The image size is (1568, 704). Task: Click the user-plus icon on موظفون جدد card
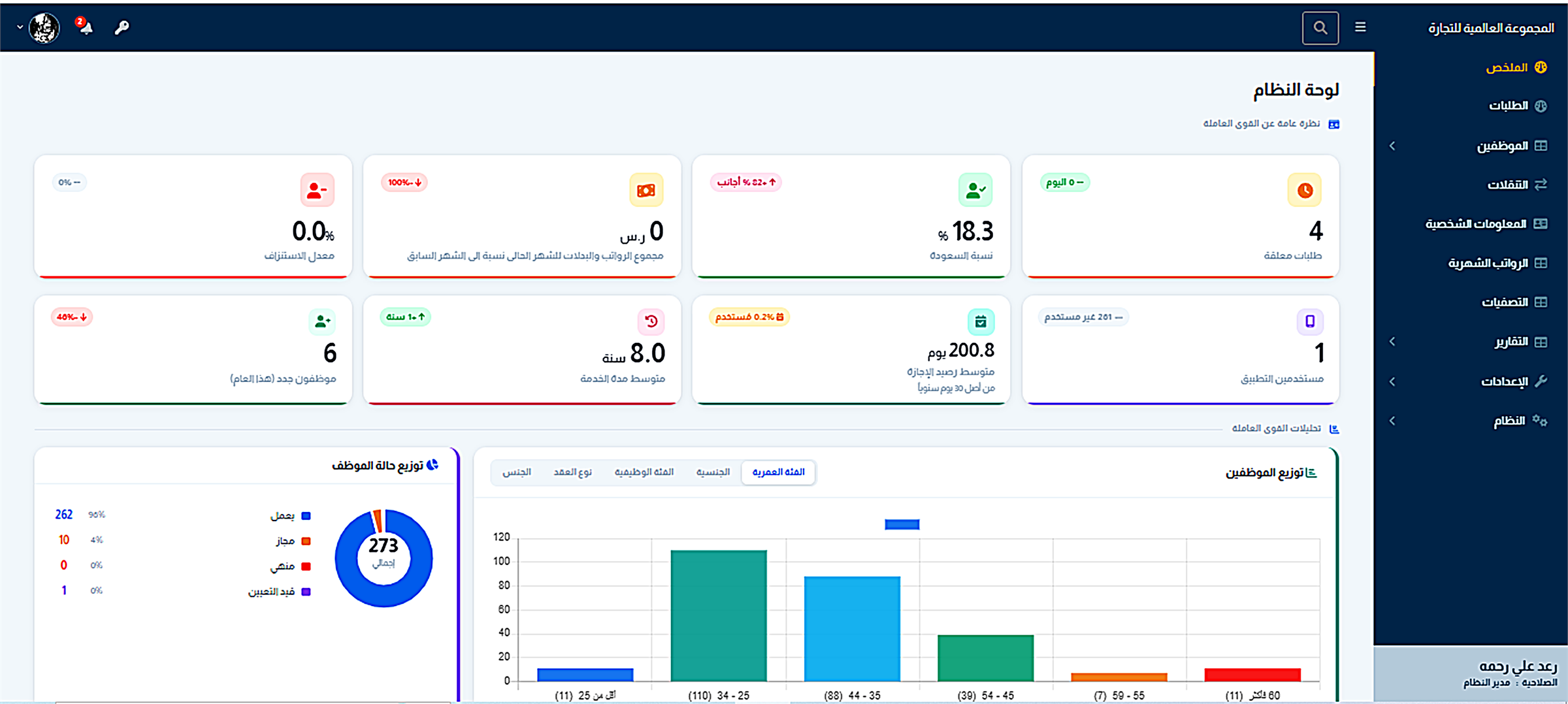tap(322, 321)
